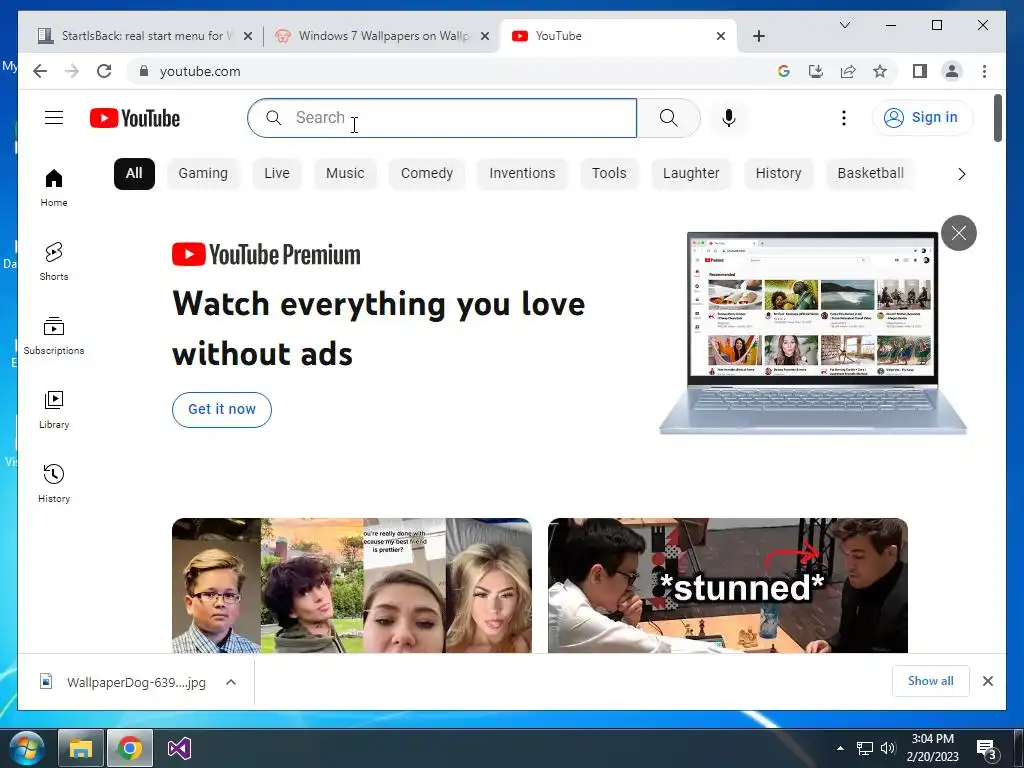Click the YouTube logo
Viewport: 1024px width, 768px height.
pyautogui.click(x=135, y=118)
